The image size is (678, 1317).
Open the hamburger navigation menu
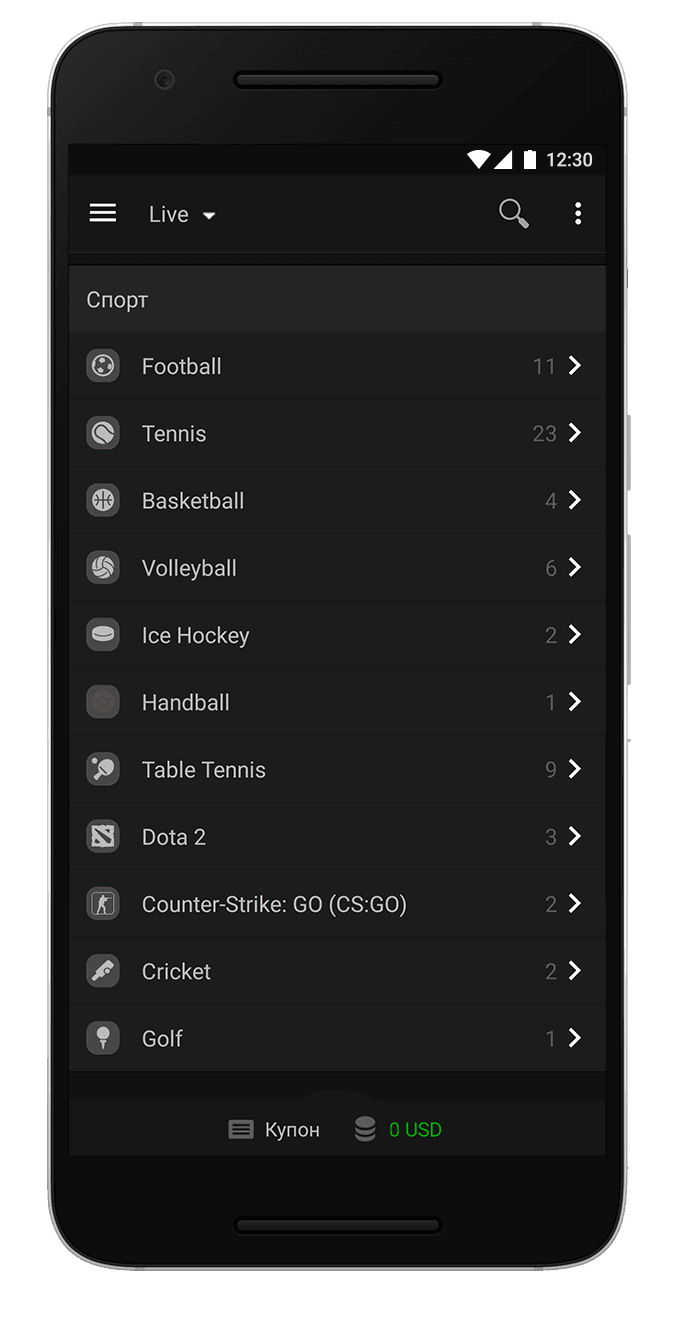[103, 213]
